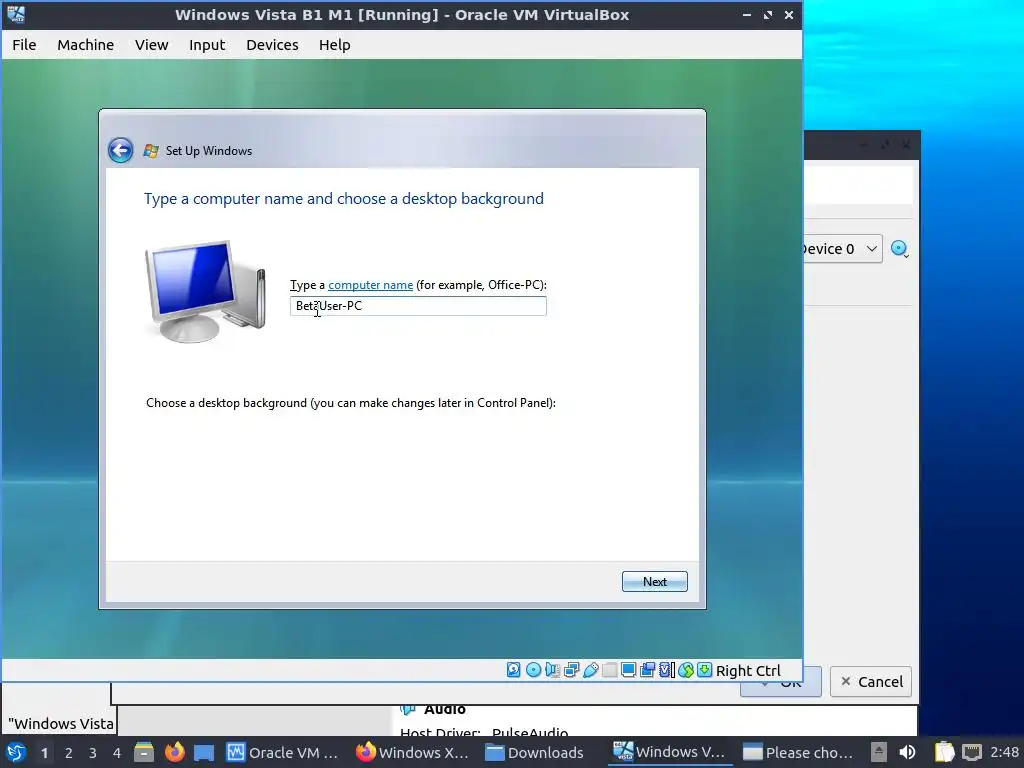Open the LXQt start menu icon
Viewport: 1024px width, 768px height.
tap(16, 753)
